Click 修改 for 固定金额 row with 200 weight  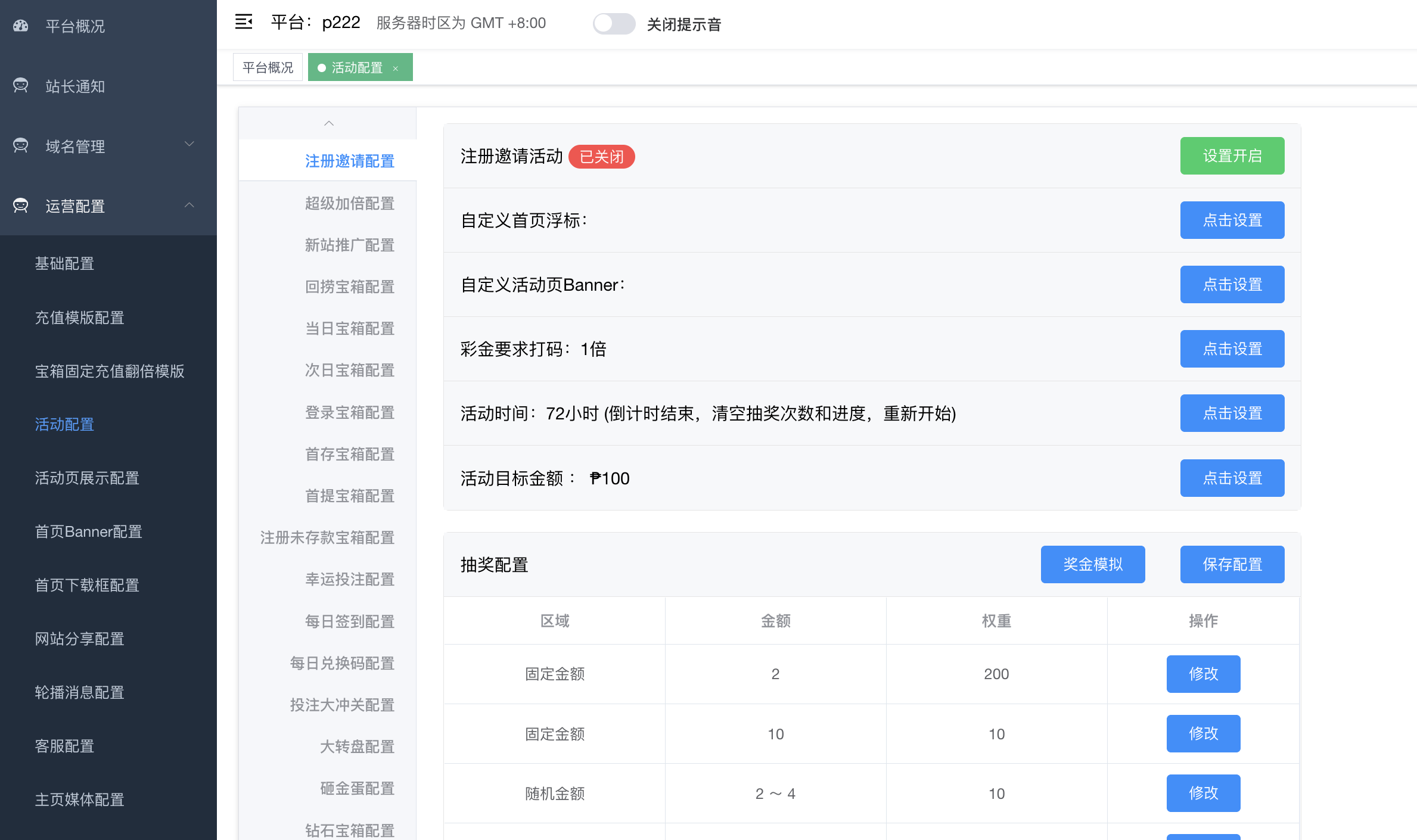(x=1204, y=674)
